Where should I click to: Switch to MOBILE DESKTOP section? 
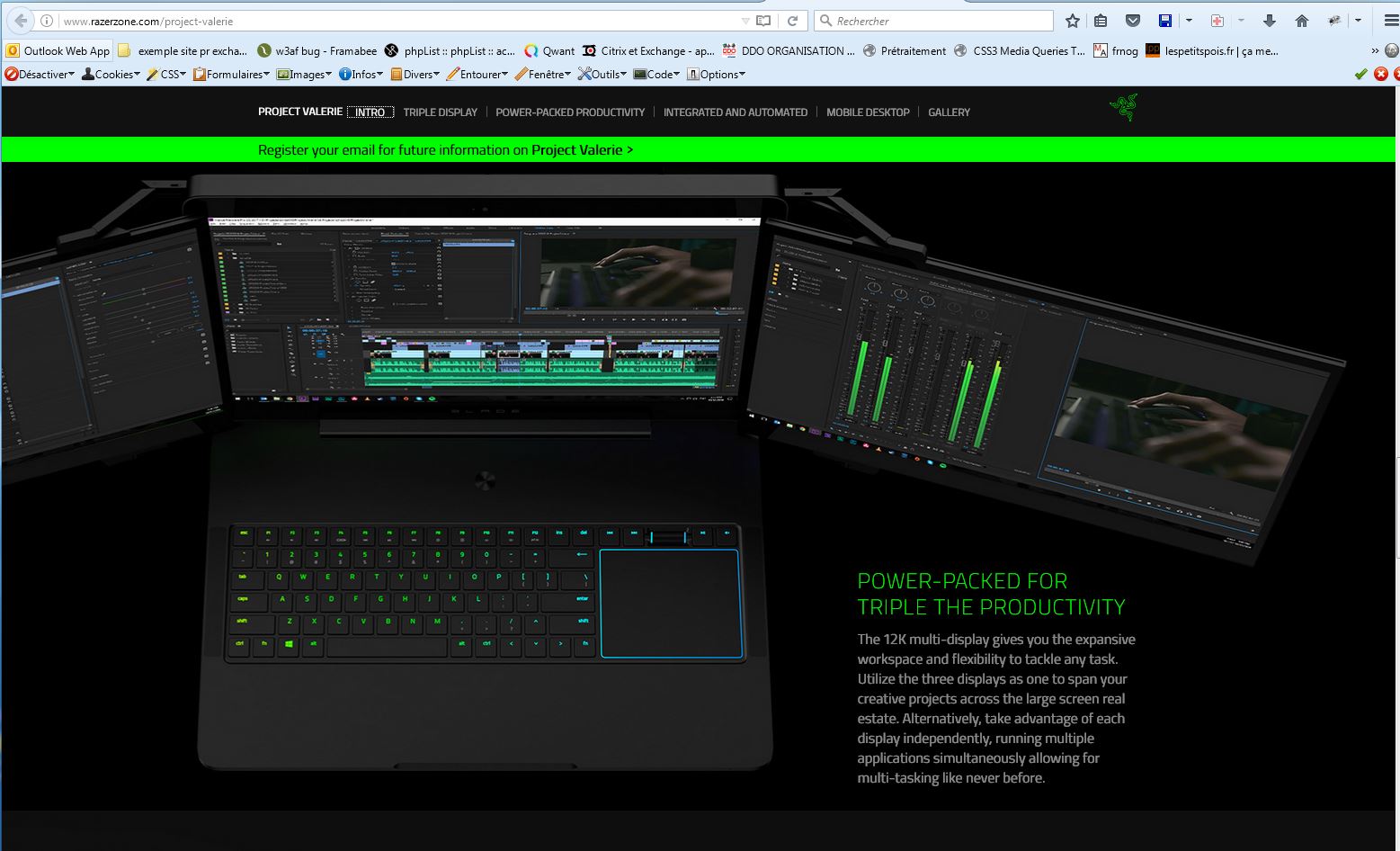point(868,112)
